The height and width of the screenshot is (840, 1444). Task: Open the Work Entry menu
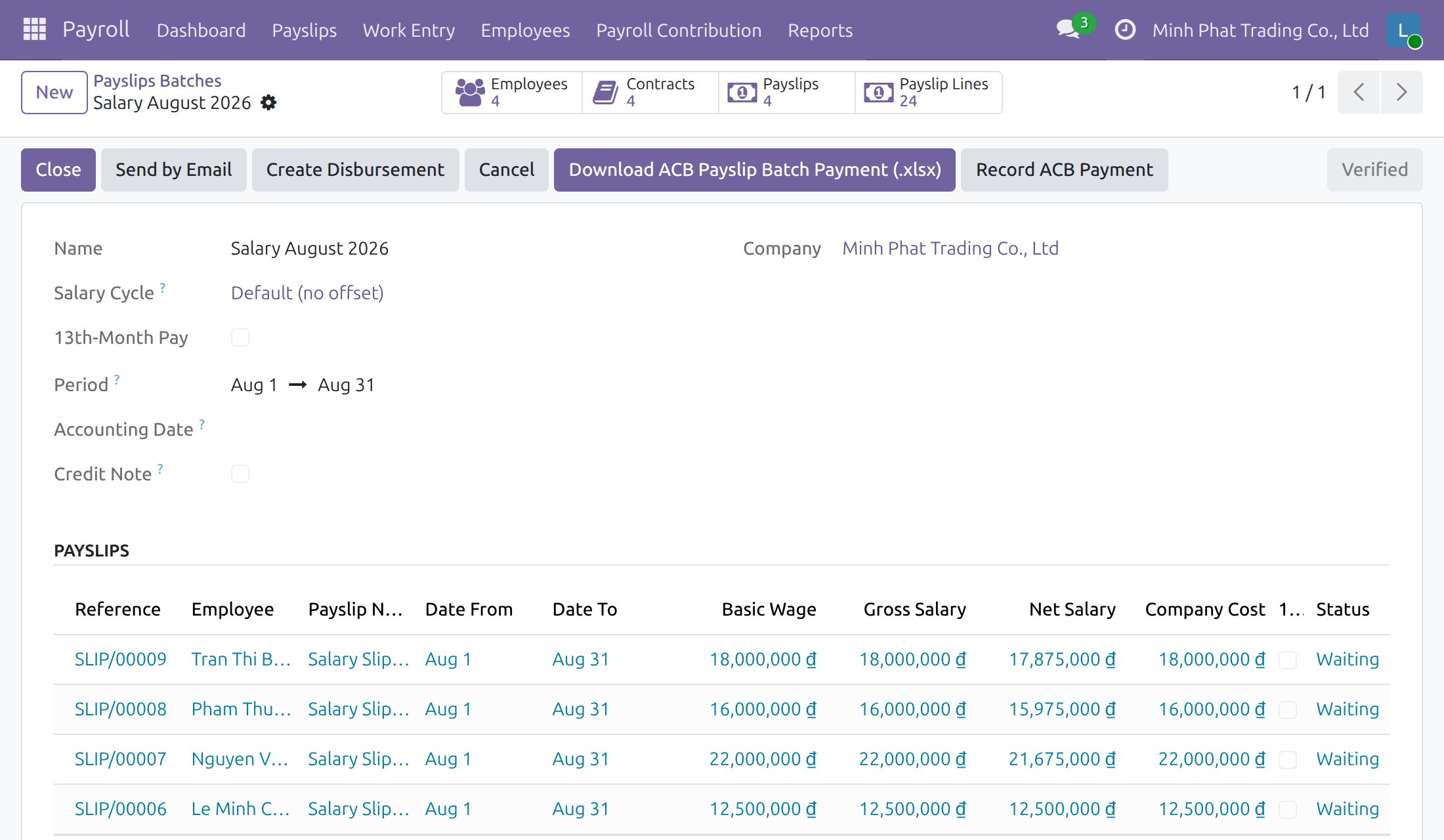click(408, 30)
